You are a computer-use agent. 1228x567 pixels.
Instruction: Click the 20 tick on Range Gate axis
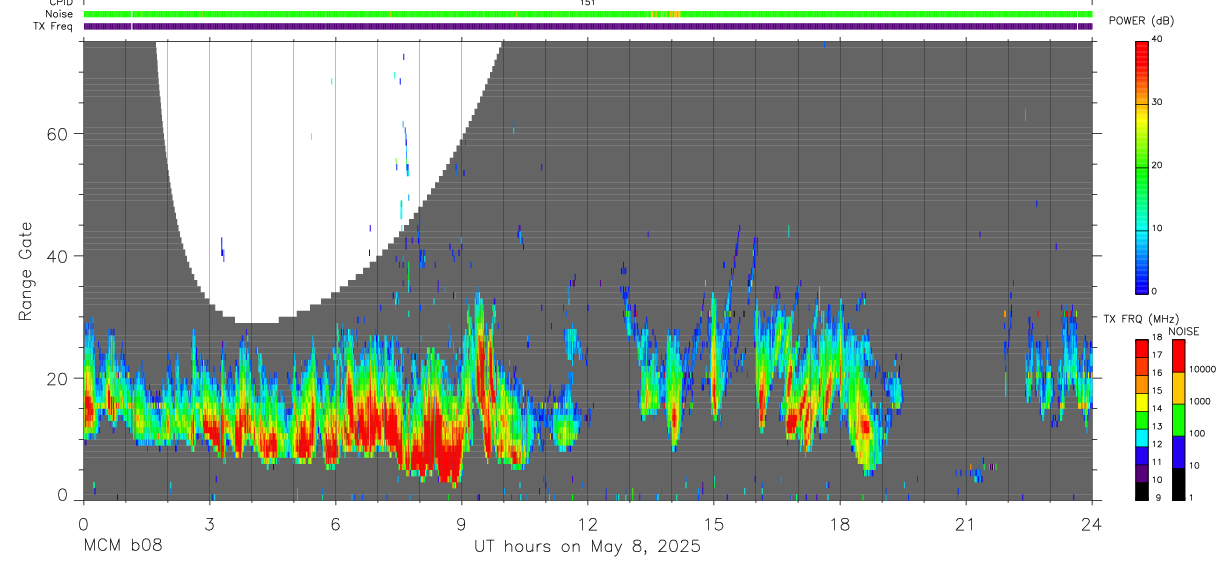point(58,378)
